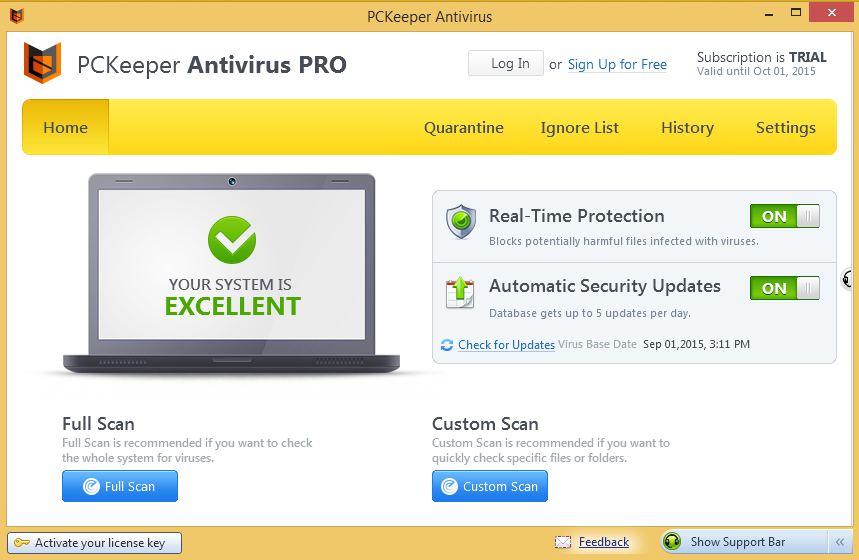The height and width of the screenshot is (560, 859).
Task: Click 'Blocks potentially harmful files' description
Action: tap(623, 241)
